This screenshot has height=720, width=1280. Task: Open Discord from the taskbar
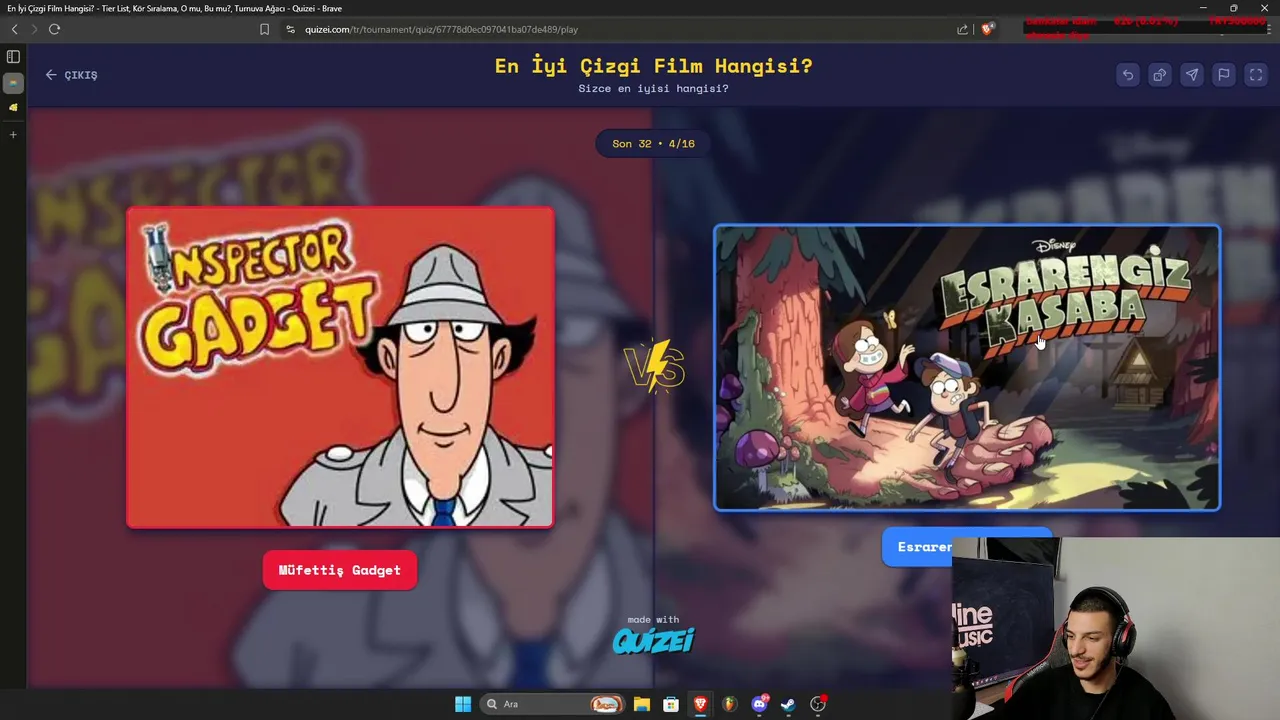[759, 704]
